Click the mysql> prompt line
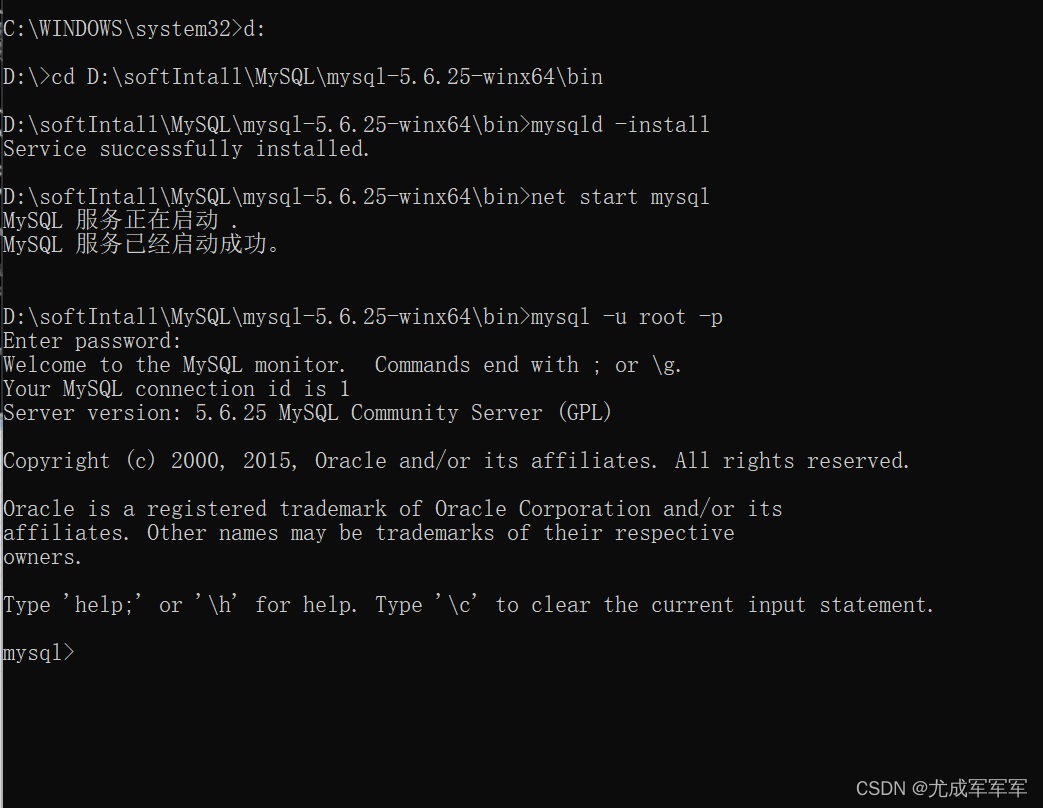Viewport: 1043px width, 808px height. 38,653
